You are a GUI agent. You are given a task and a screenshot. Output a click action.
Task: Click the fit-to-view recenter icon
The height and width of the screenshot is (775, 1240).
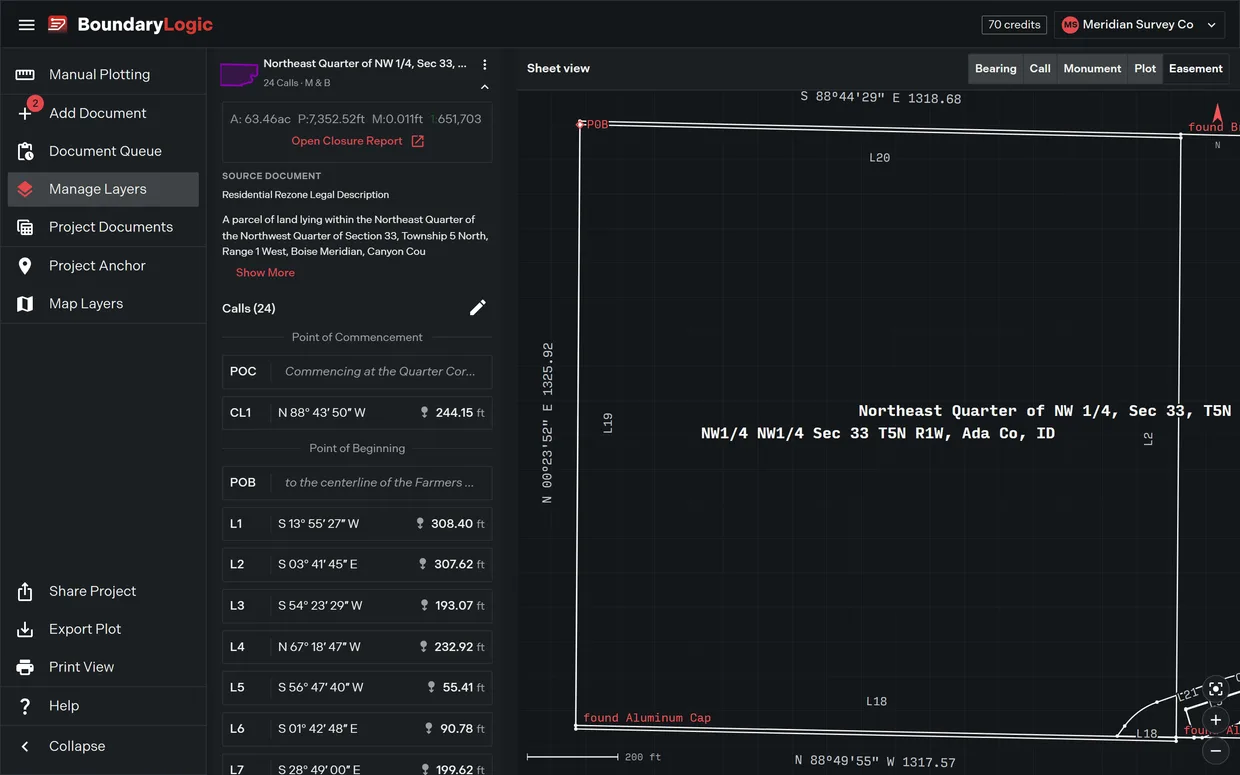(x=1216, y=689)
